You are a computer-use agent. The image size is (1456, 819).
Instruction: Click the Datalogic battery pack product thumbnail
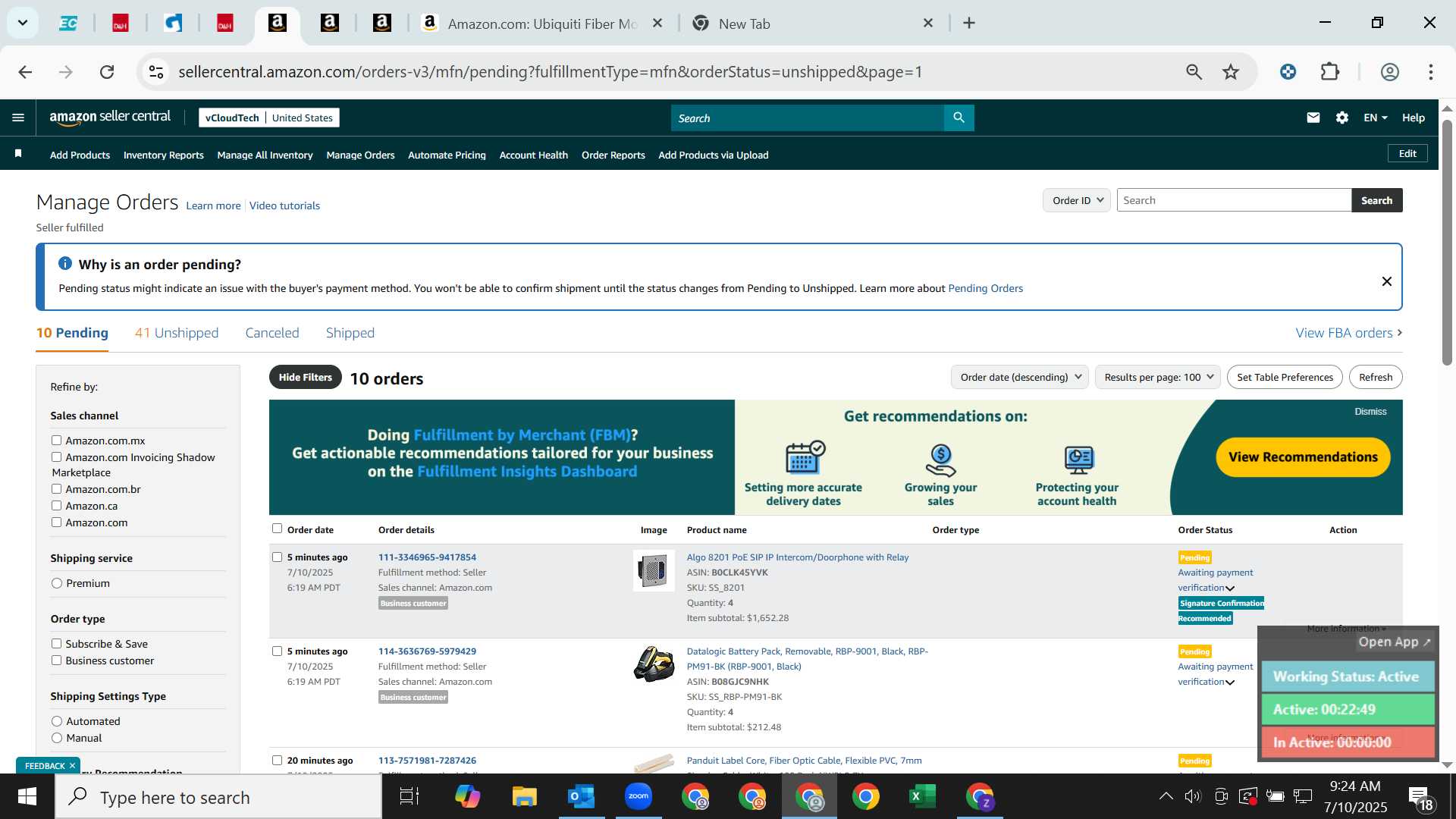click(x=654, y=664)
